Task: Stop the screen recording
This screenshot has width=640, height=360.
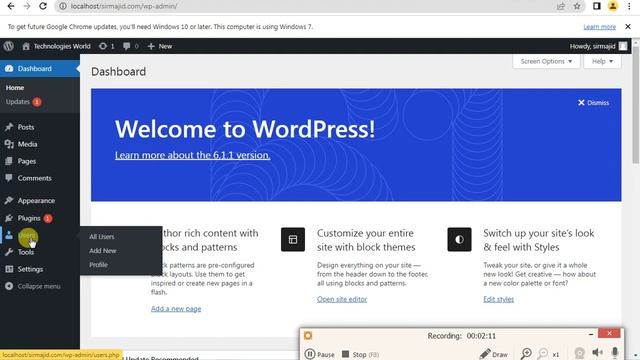Action: (x=360, y=354)
